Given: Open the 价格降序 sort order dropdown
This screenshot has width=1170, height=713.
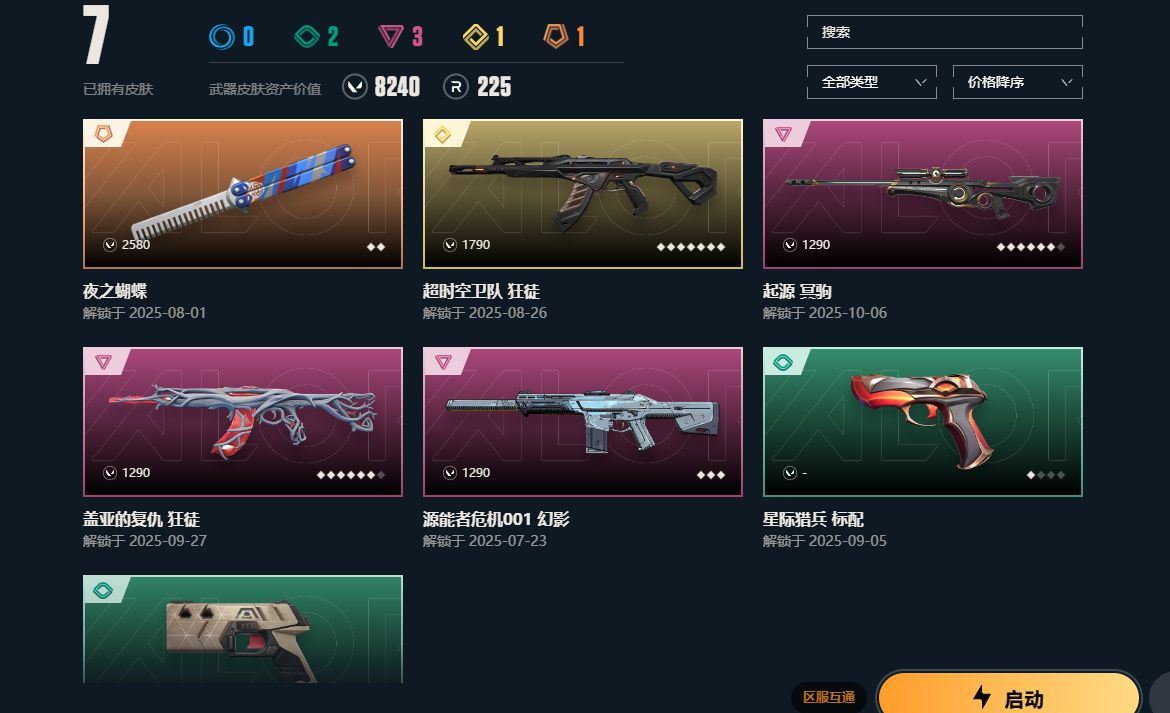Looking at the screenshot, I should pos(1018,82).
